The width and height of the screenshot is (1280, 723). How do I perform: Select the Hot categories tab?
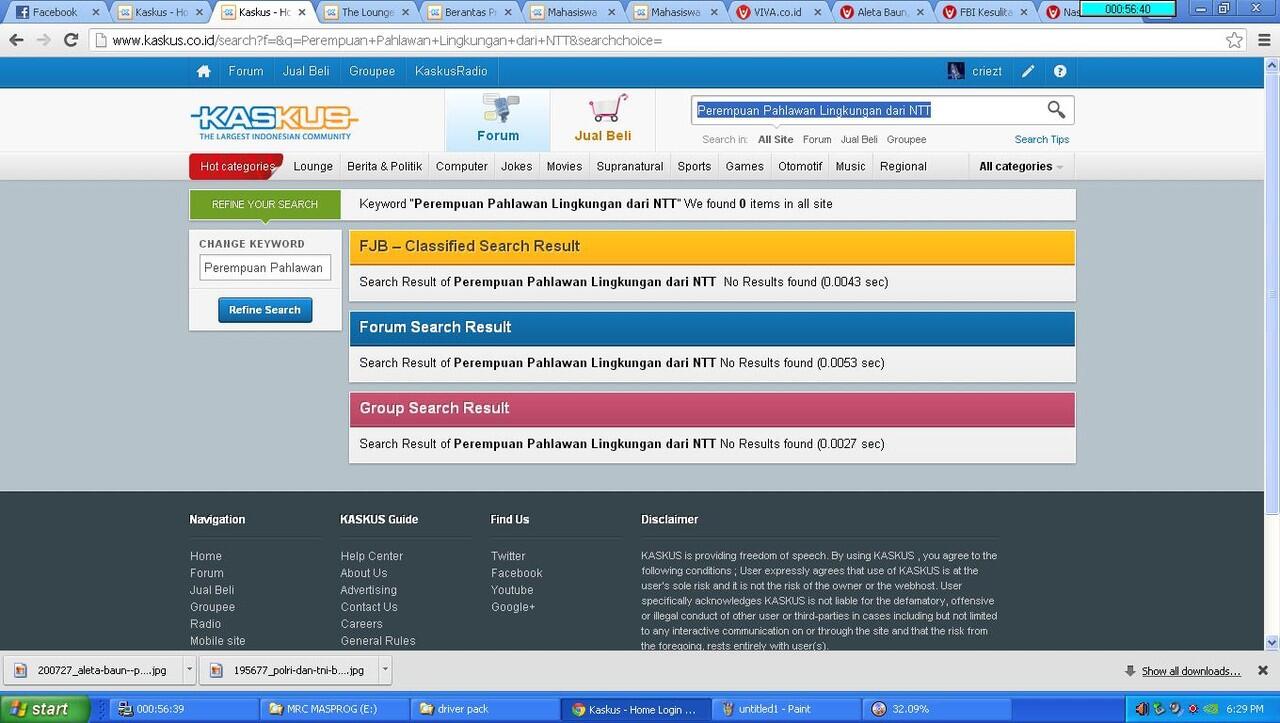pos(236,166)
